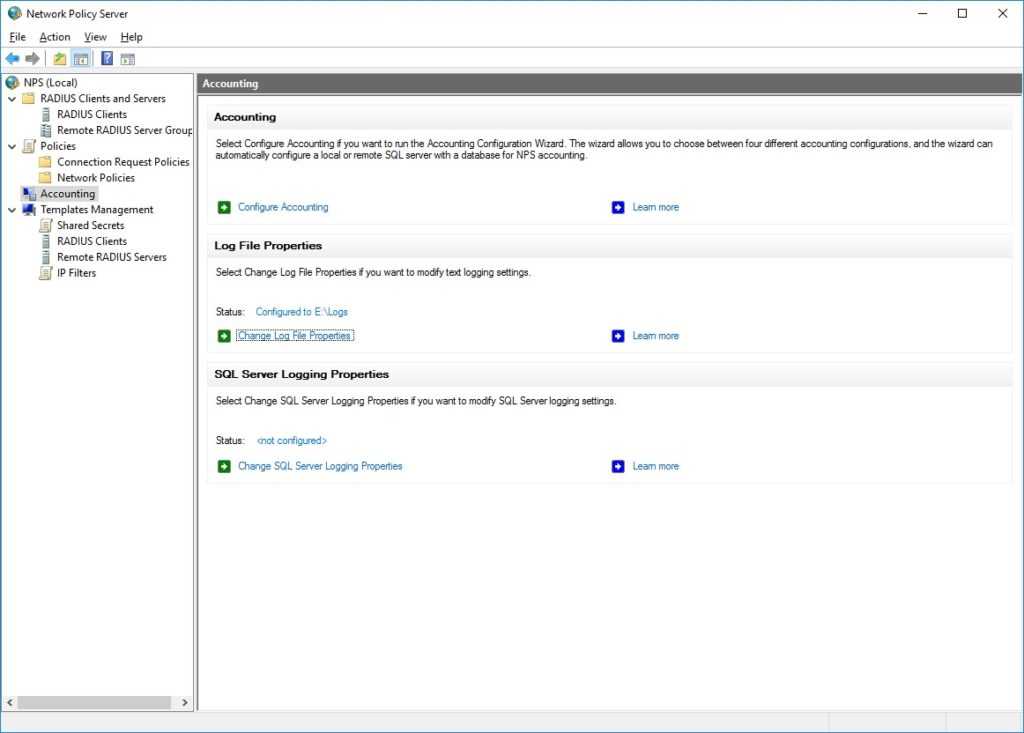Click the green arrow beside Change SQL Server Logging

point(224,466)
